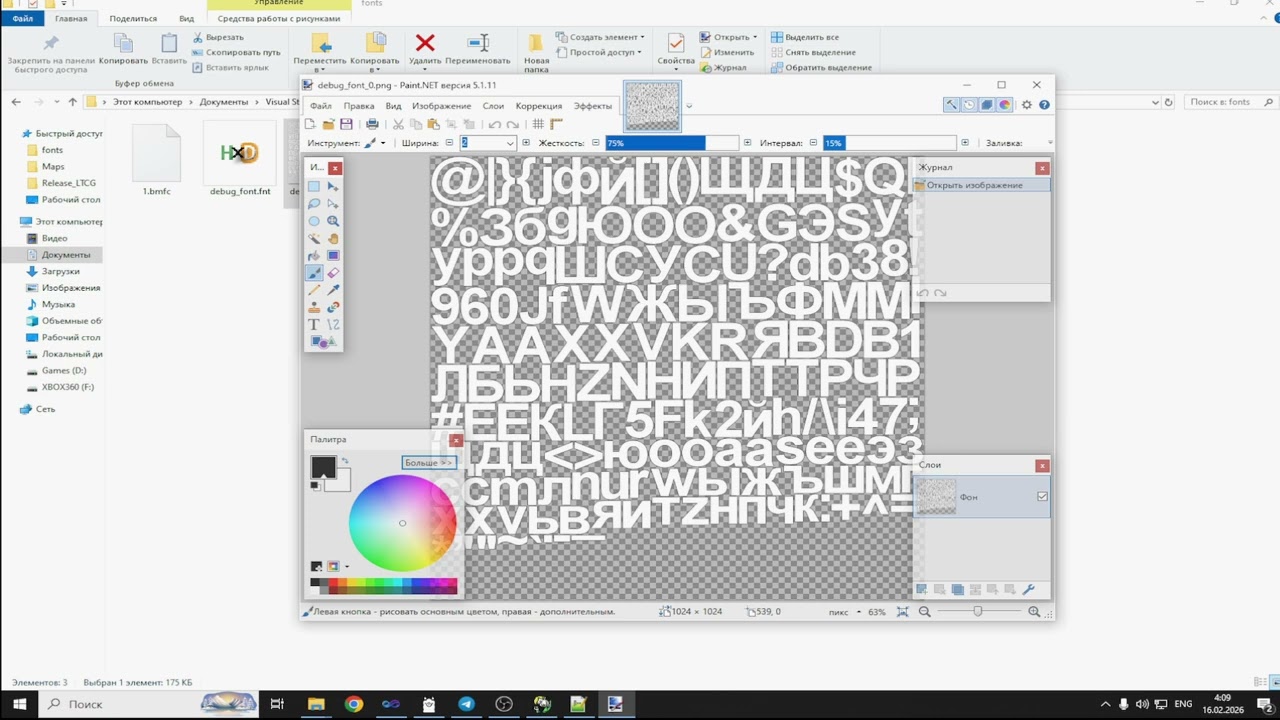Open layer properties wrench icon
The height and width of the screenshot is (720, 1280).
(1029, 589)
